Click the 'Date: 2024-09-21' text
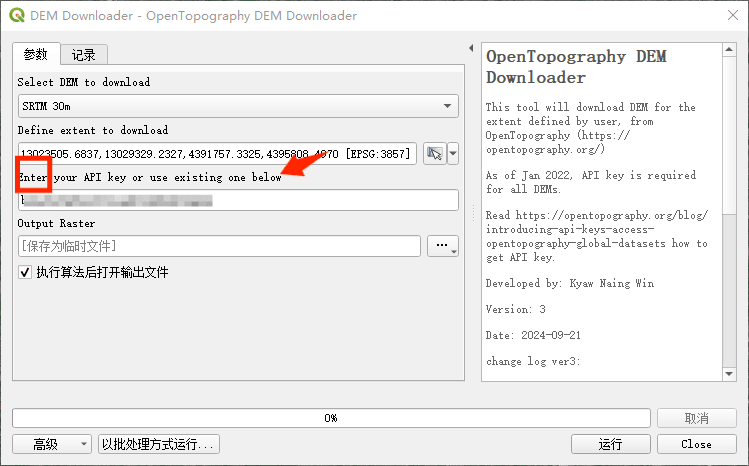Image resolution: width=749 pixels, height=466 pixels. pos(533,335)
